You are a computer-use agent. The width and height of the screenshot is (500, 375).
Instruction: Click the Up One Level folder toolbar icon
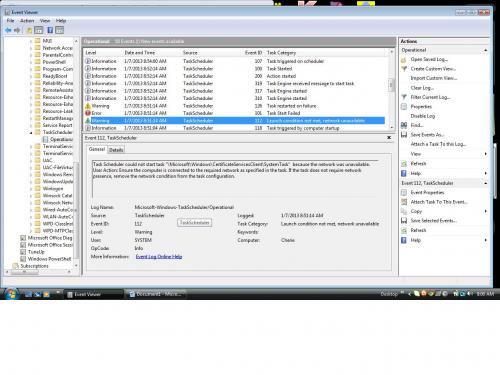pyautogui.click(x=30, y=30)
